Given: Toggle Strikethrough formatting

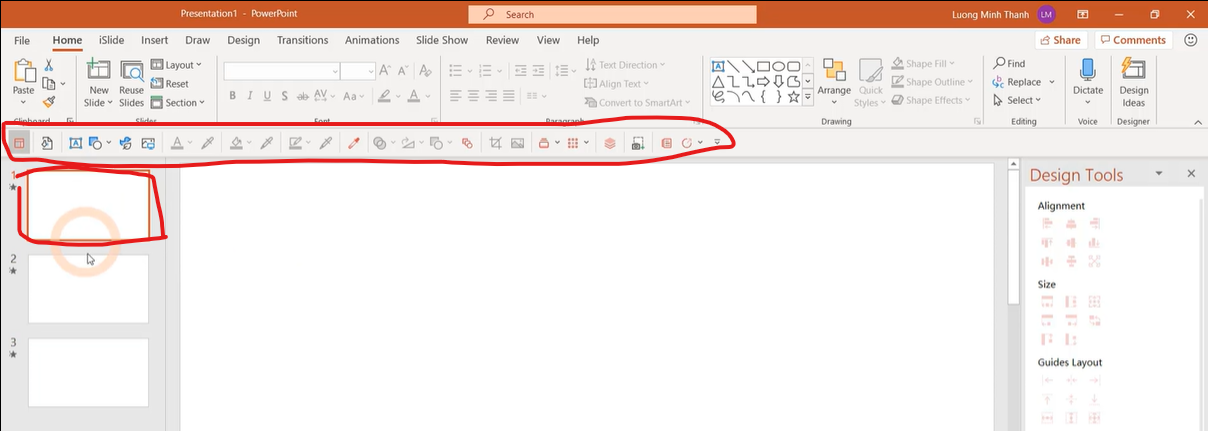Looking at the screenshot, I should 302,96.
